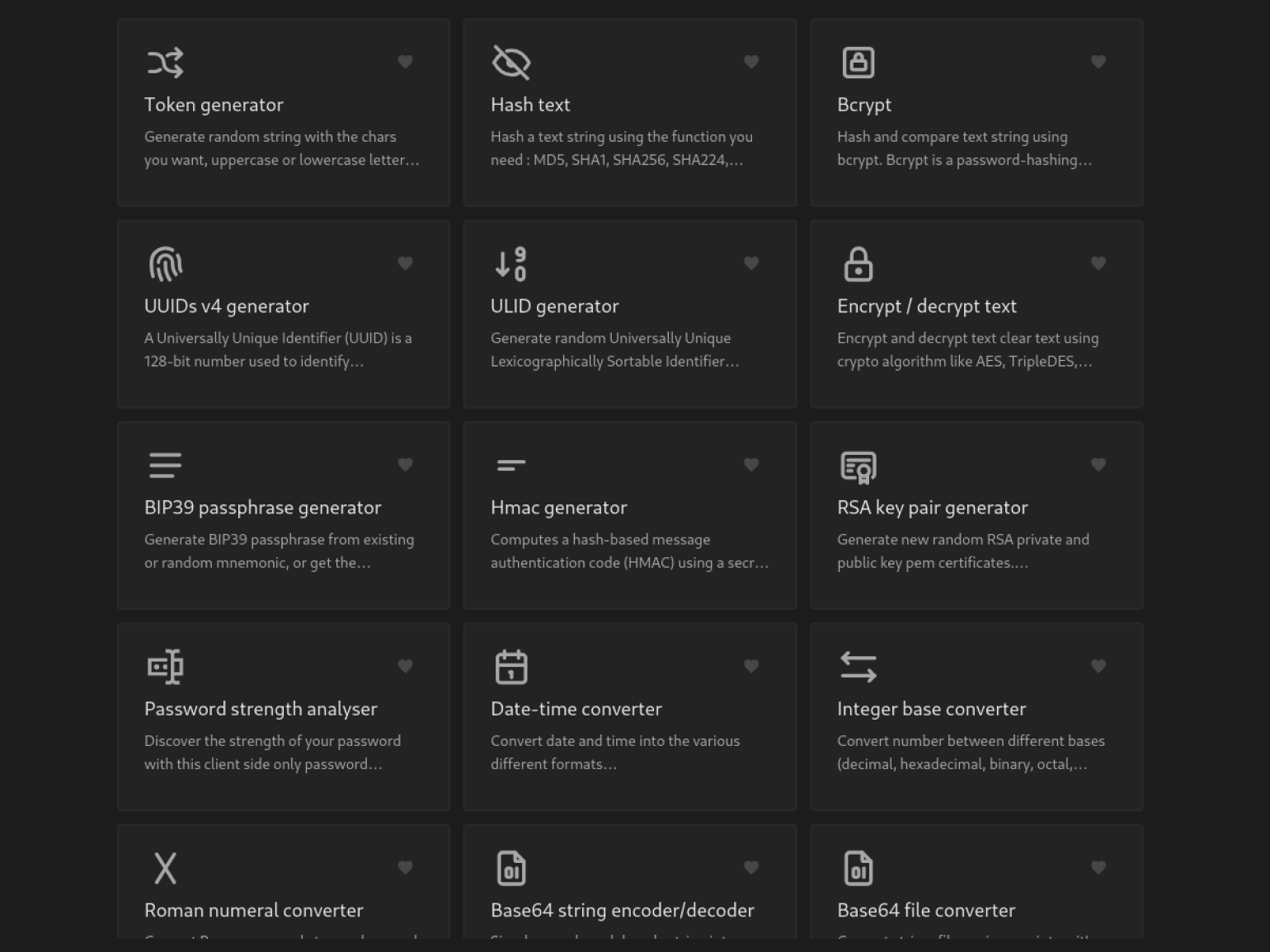Open the Encrypt / decrypt text title
This screenshot has width=1270, height=952.
[x=926, y=307]
